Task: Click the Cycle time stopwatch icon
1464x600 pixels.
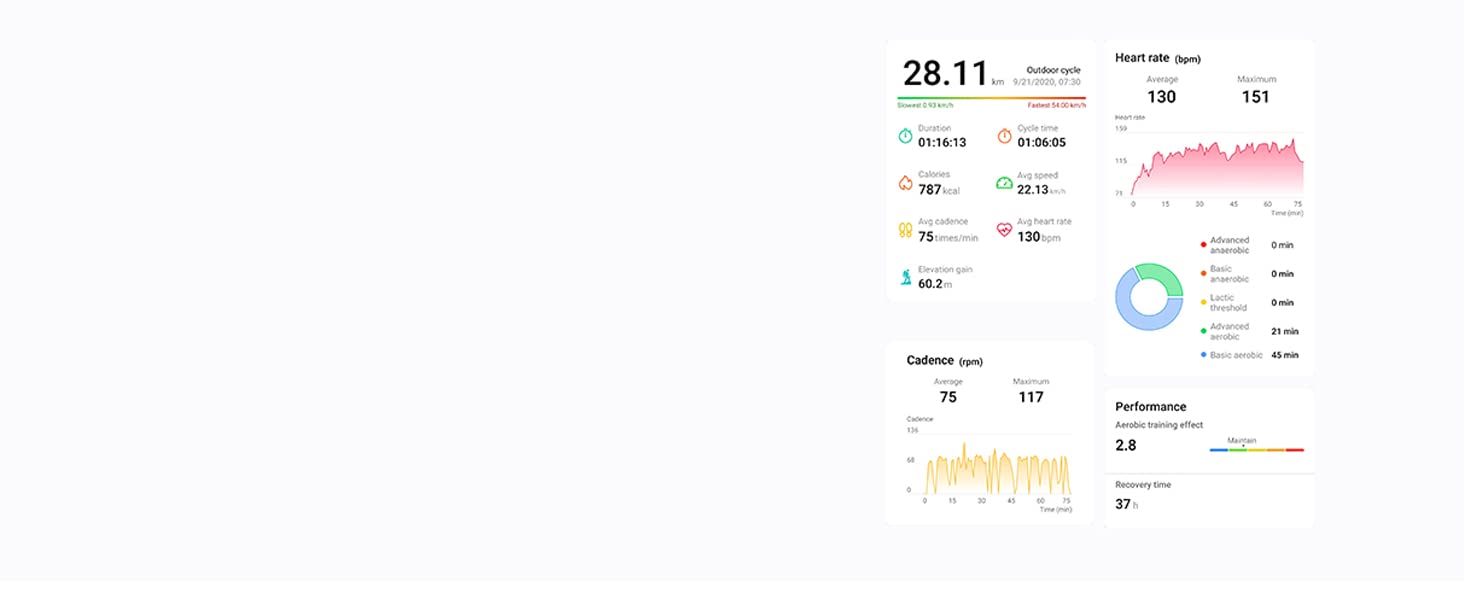Action: click(x=1004, y=136)
